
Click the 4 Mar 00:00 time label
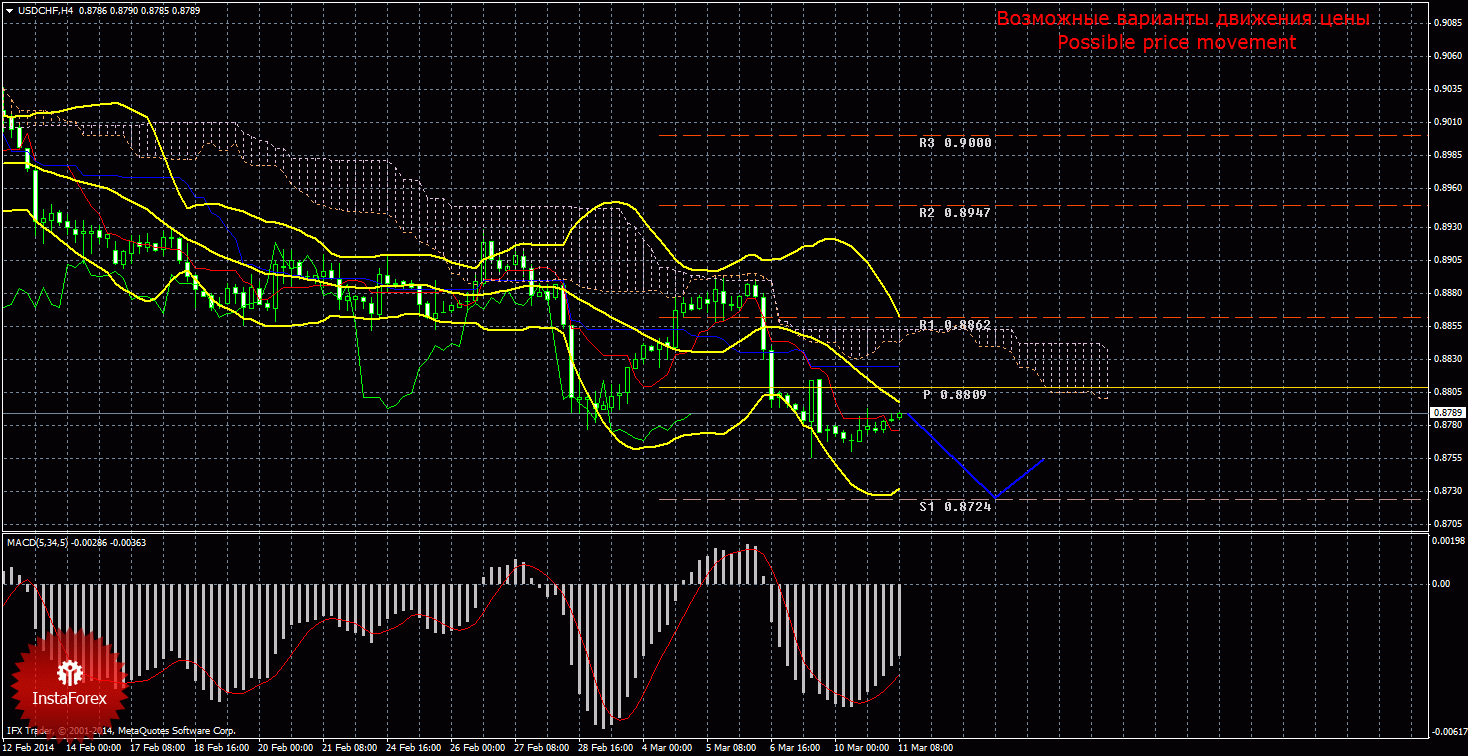tap(668, 748)
